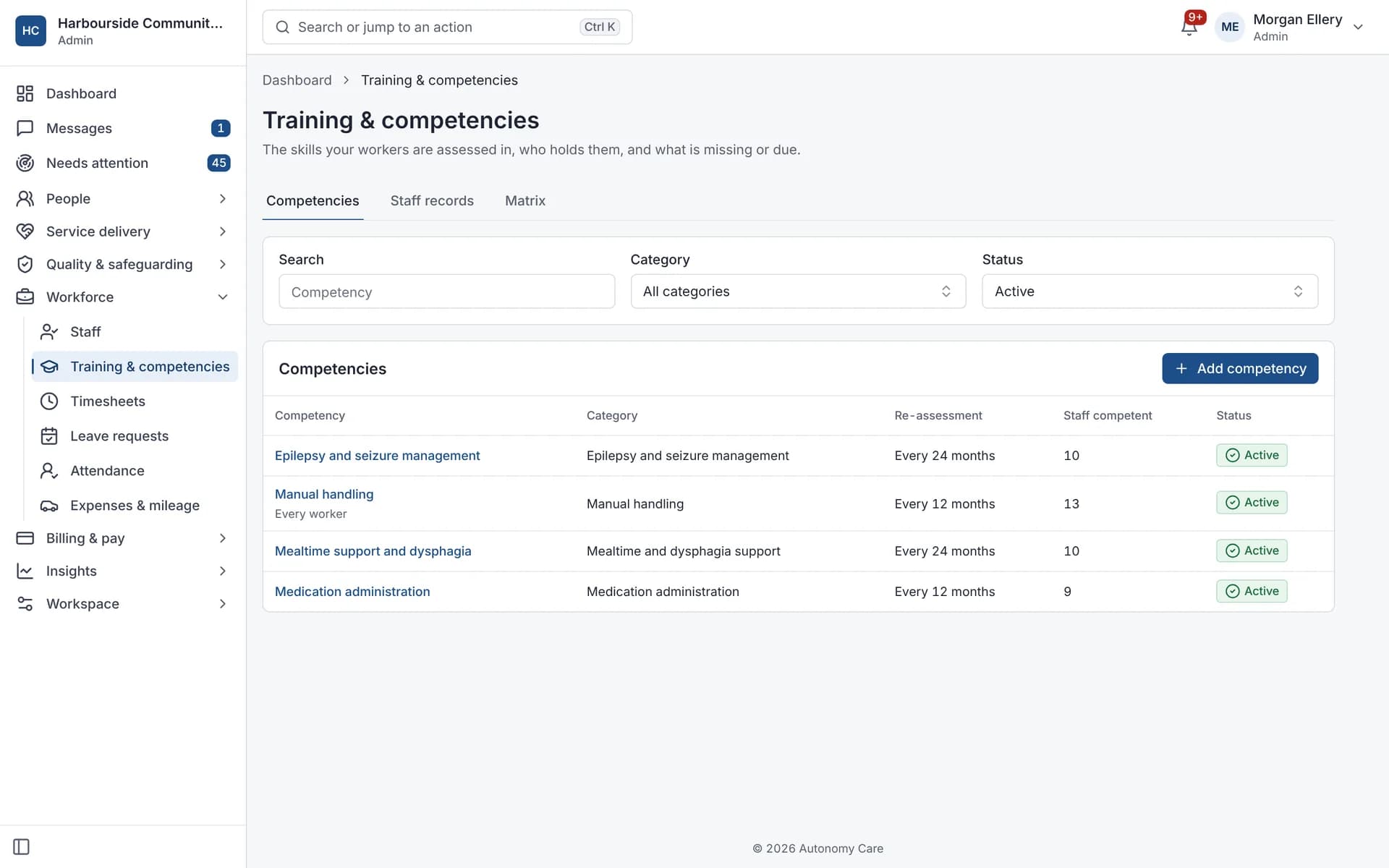Expand the Billing & pay chevron

(x=222, y=537)
